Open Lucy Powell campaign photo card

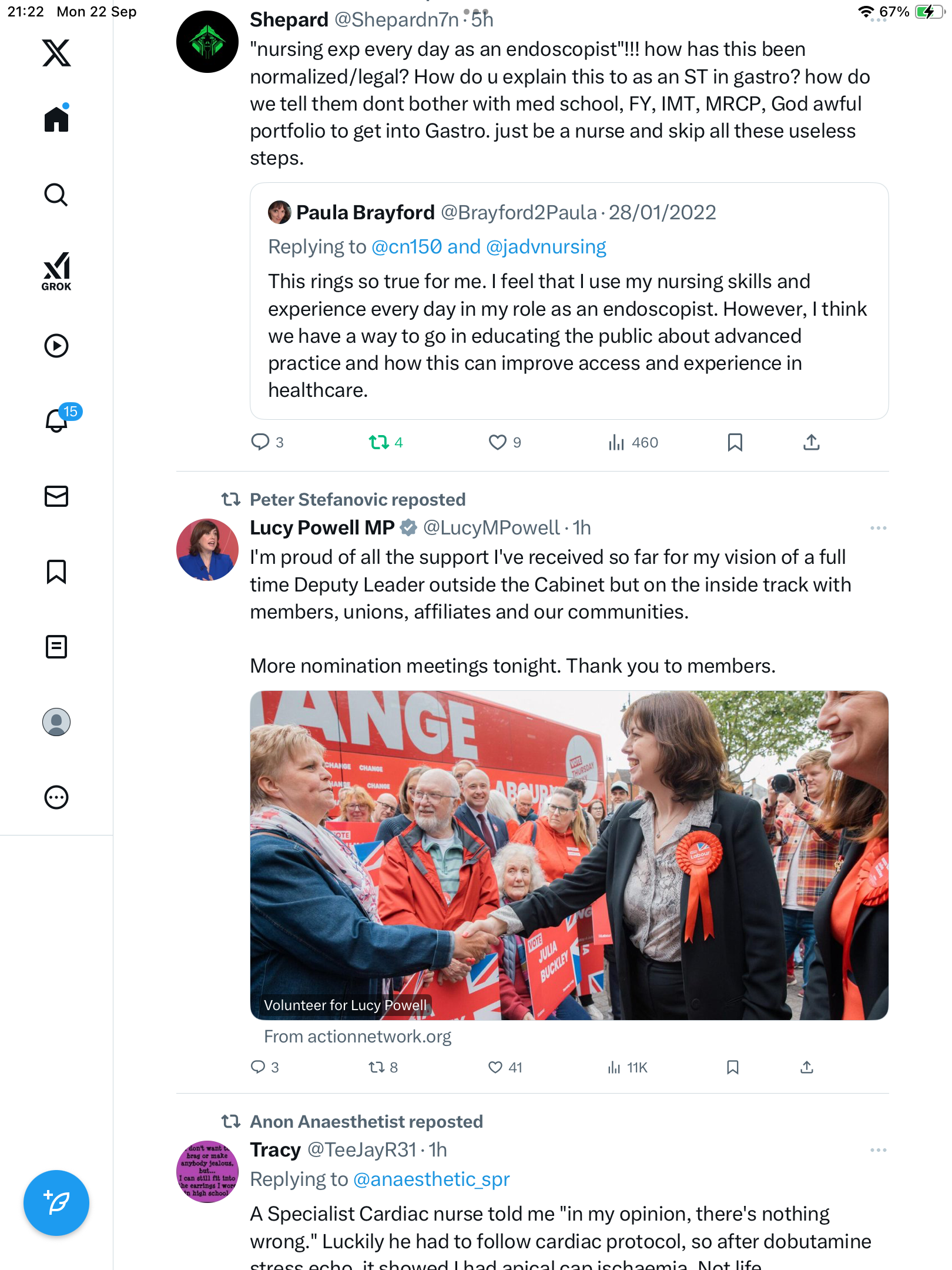[x=569, y=855]
